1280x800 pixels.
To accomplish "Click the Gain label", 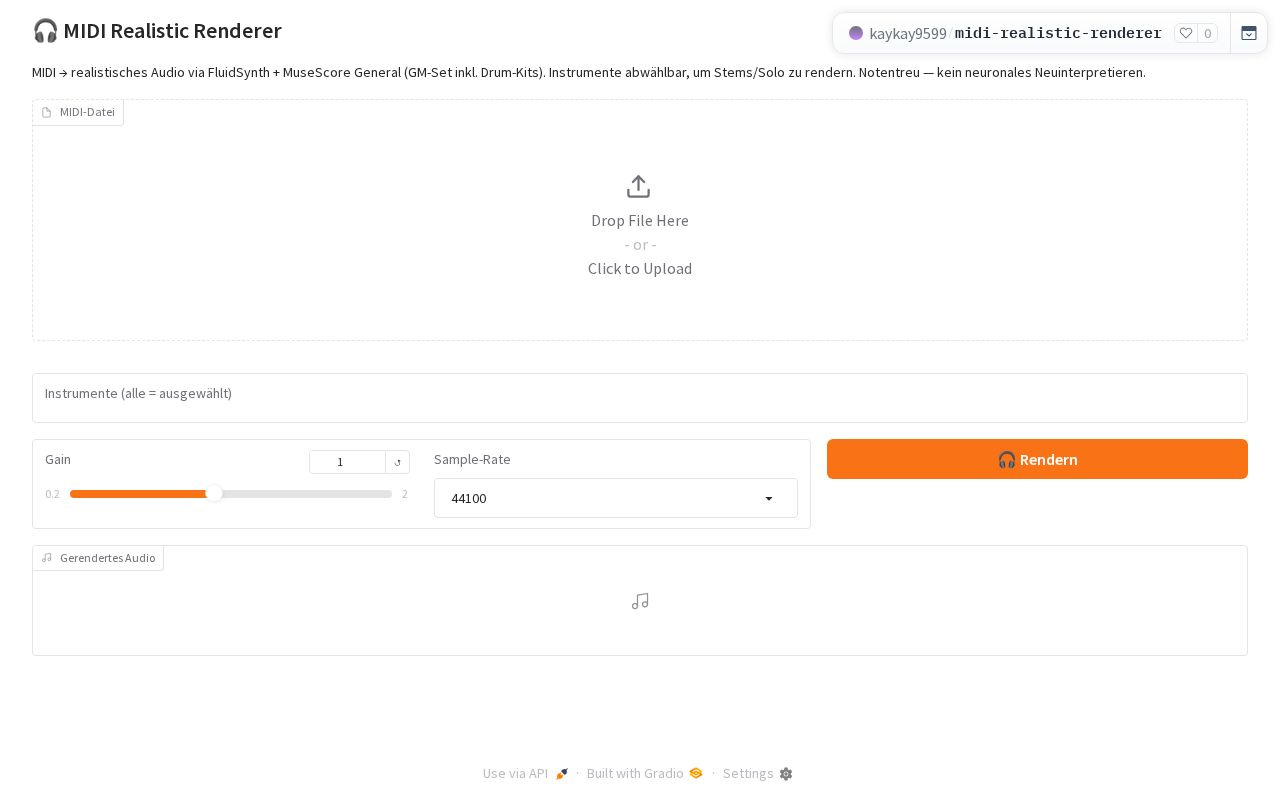I will (x=58, y=459).
